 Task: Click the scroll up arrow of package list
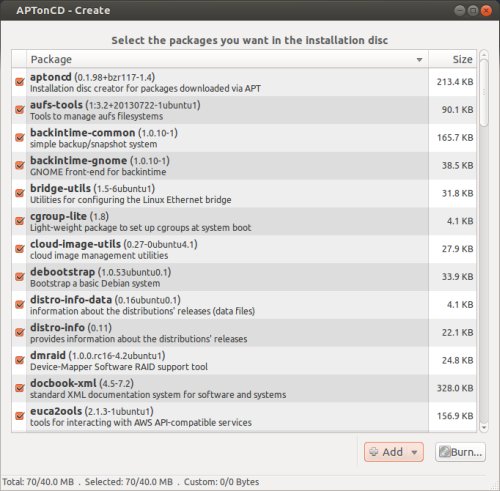click(484, 54)
